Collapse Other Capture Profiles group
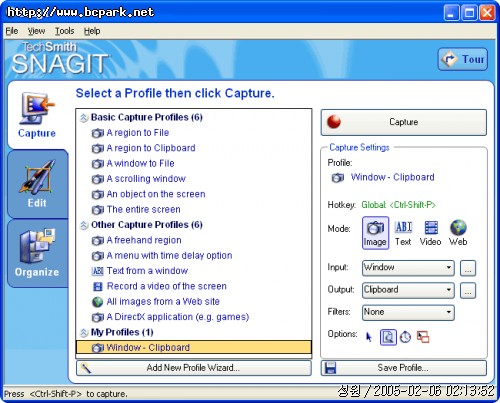500x403 pixels. click(84, 225)
